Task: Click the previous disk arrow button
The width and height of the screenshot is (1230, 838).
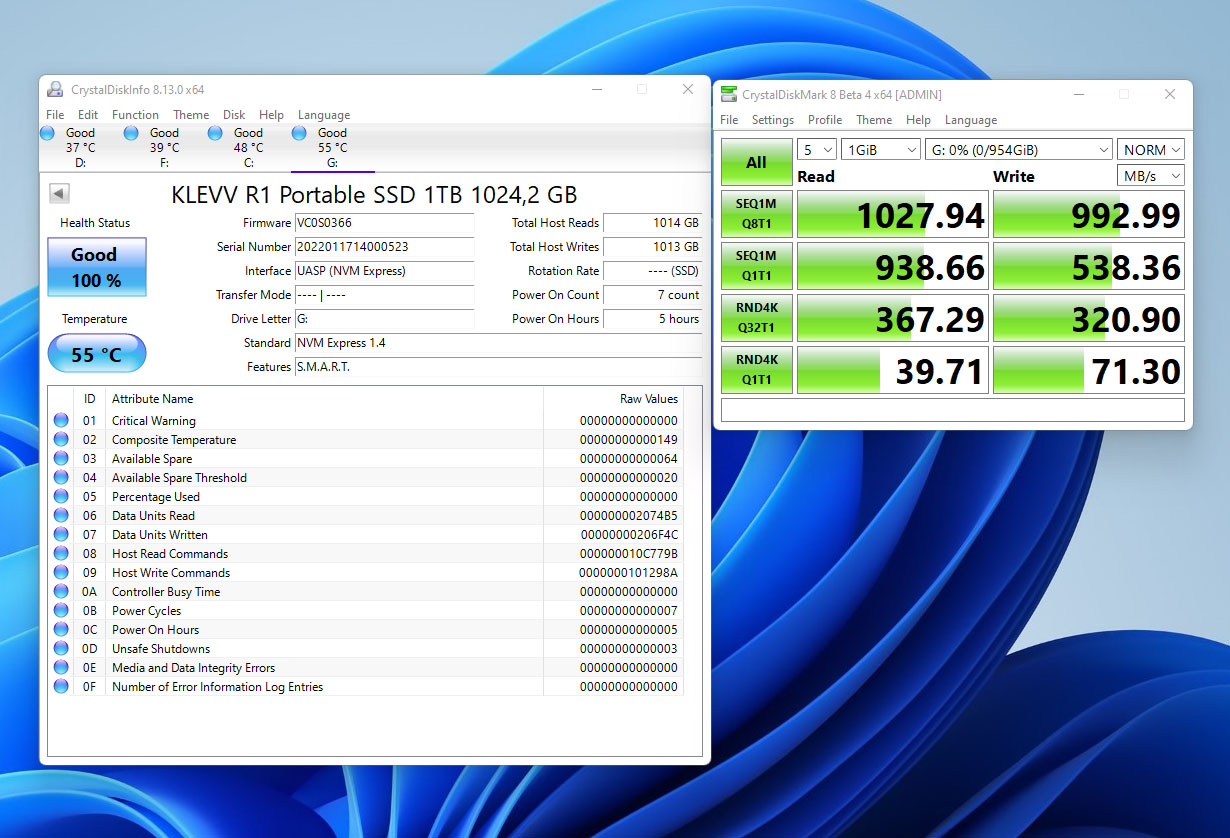Action: tap(59, 194)
